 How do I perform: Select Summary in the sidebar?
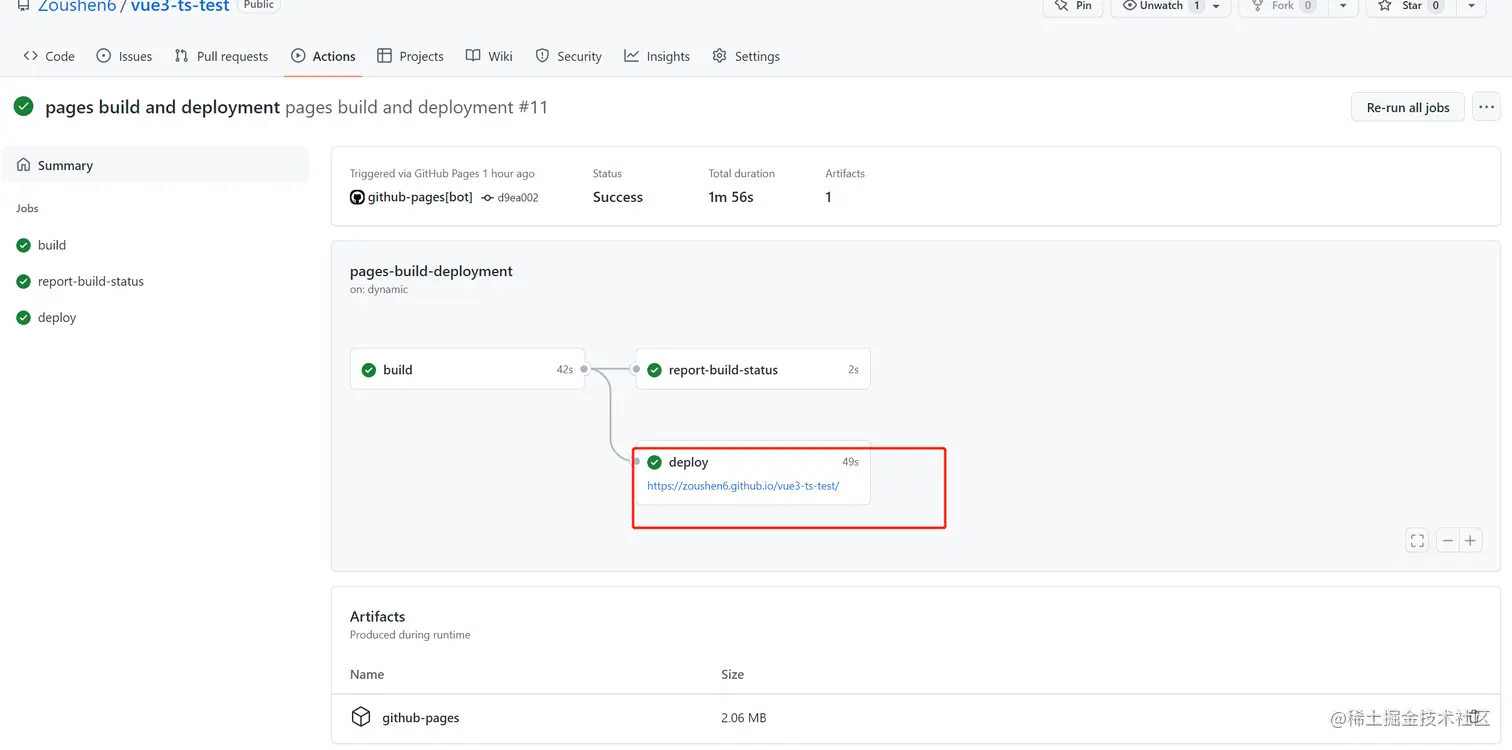pyautogui.click(x=156, y=165)
